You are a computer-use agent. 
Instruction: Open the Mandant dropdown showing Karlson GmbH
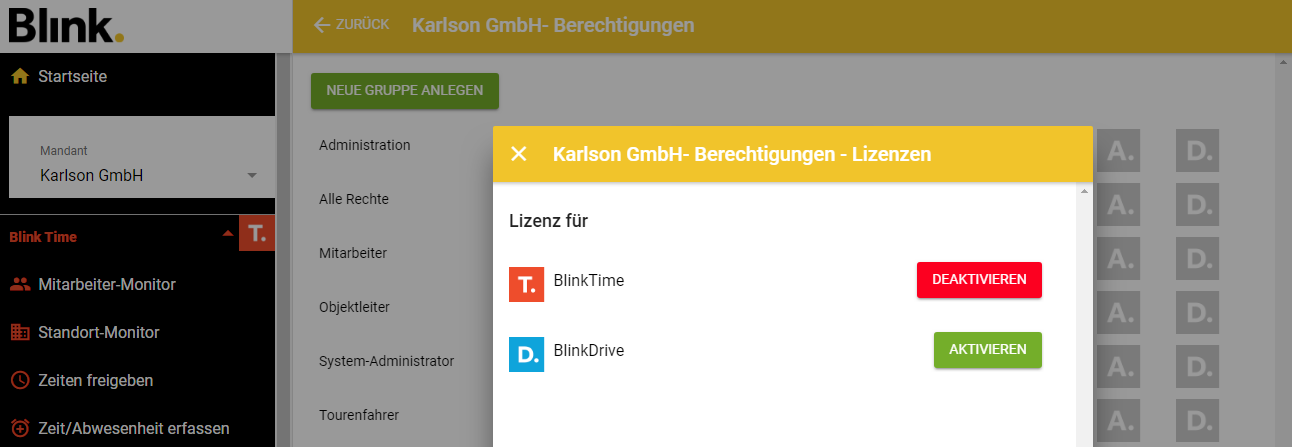tap(150, 175)
